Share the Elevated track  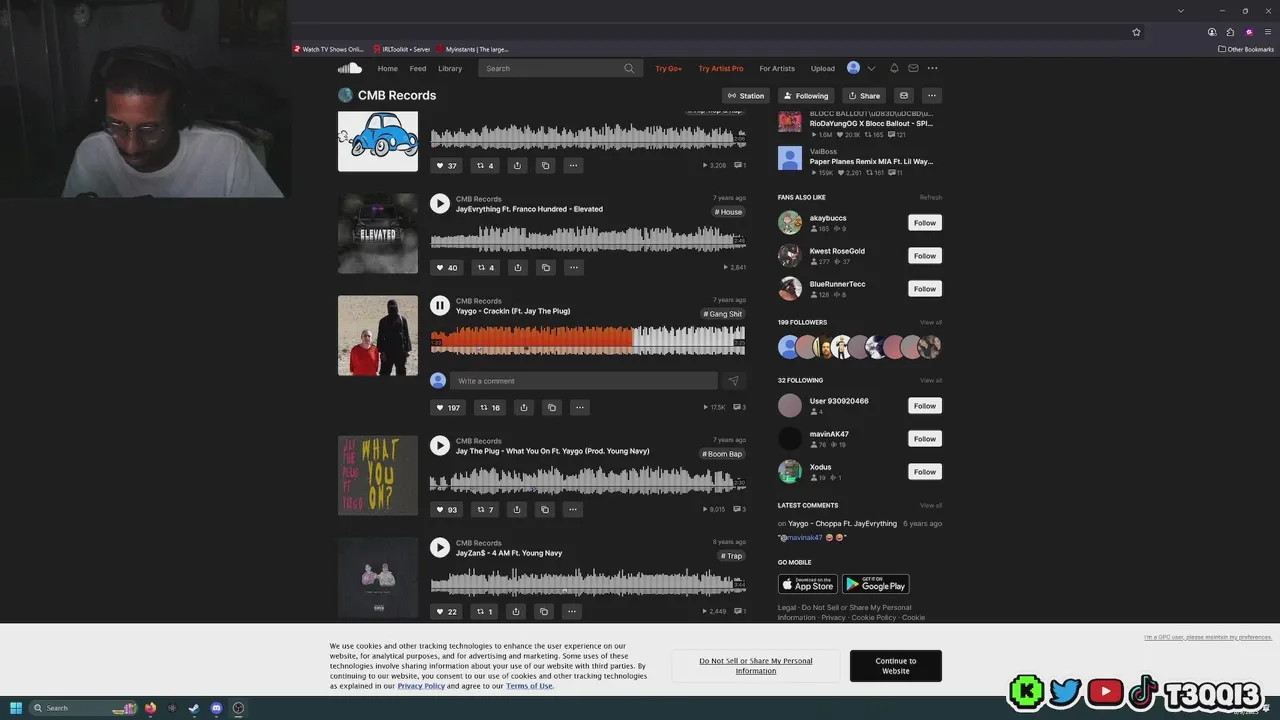pyautogui.click(x=517, y=267)
